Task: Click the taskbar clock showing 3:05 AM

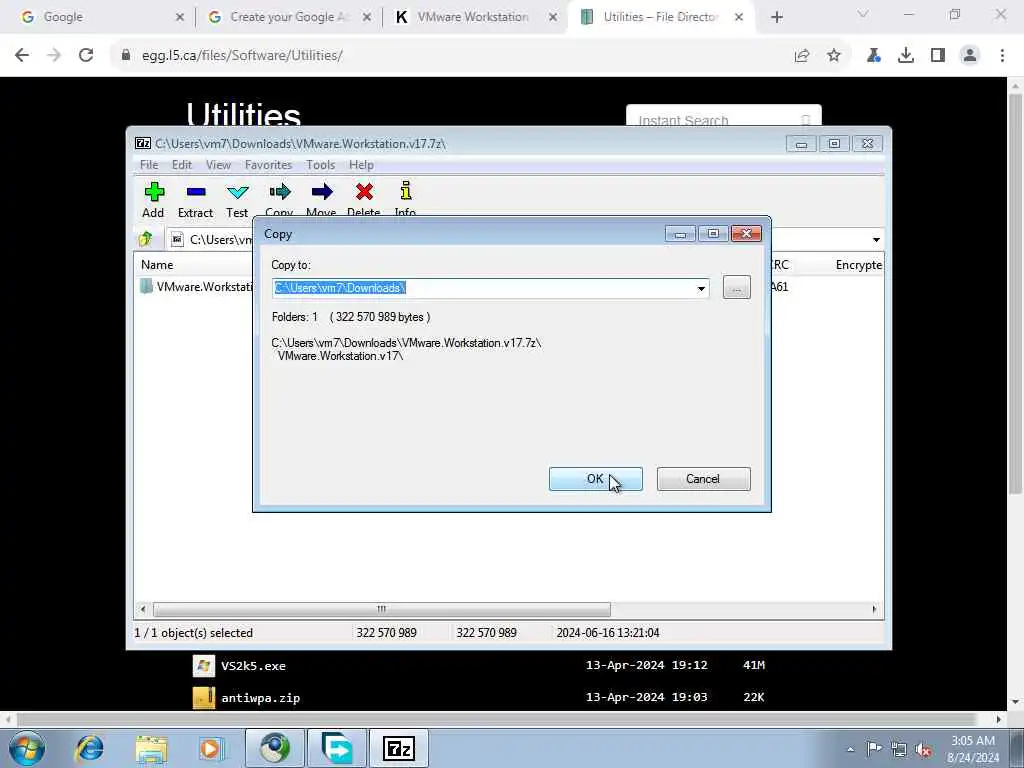Action: [973, 749]
